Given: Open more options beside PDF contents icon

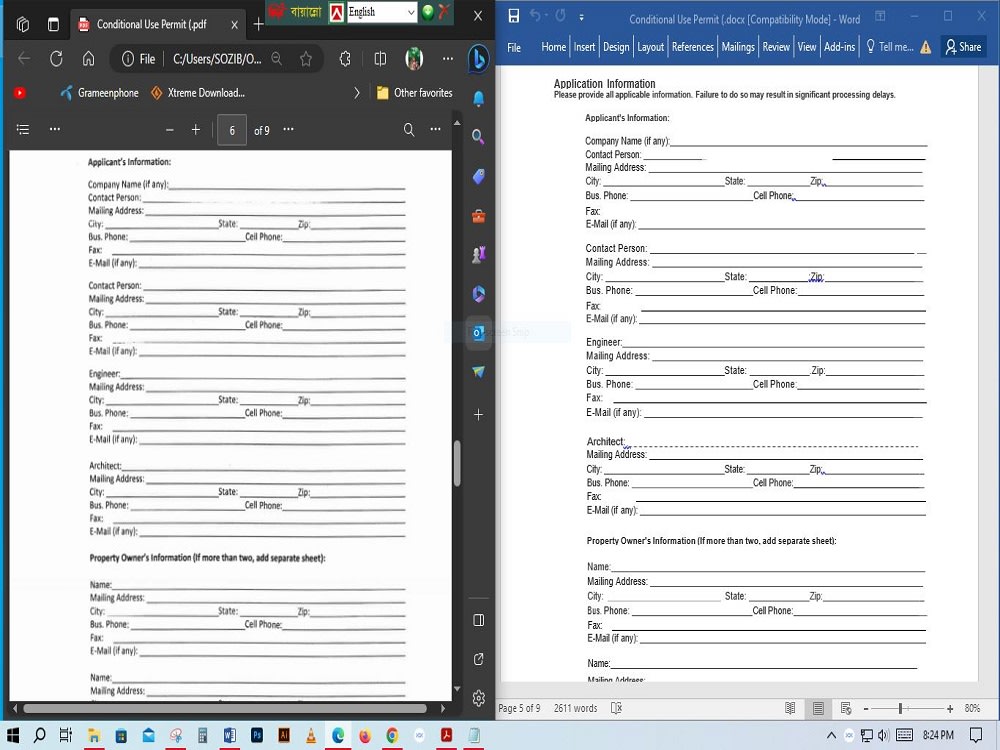Looking at the screenshot, I should tap(55, 129).
